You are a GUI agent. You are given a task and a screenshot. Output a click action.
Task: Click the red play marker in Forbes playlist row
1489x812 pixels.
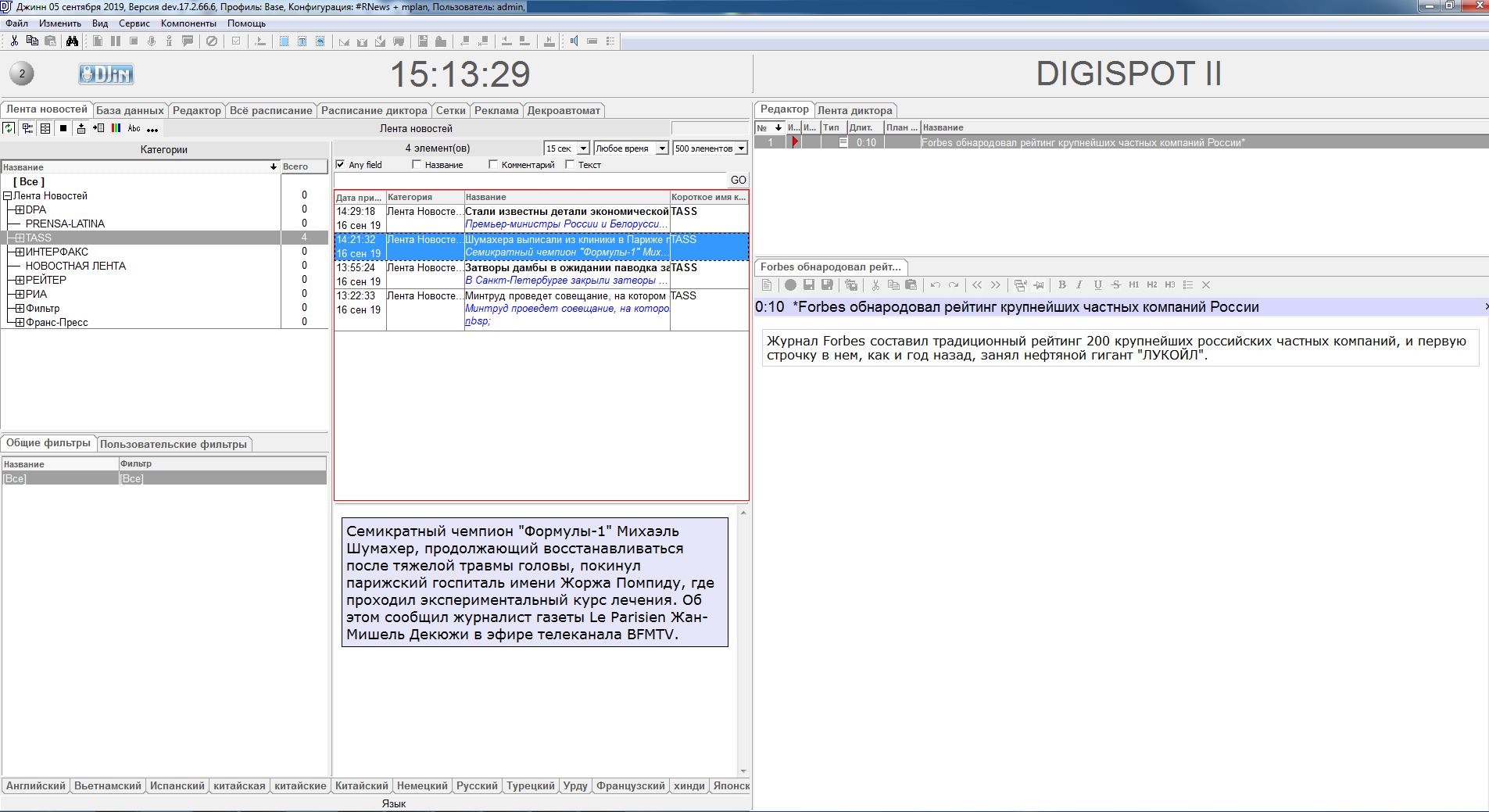[x=796, y=142]
